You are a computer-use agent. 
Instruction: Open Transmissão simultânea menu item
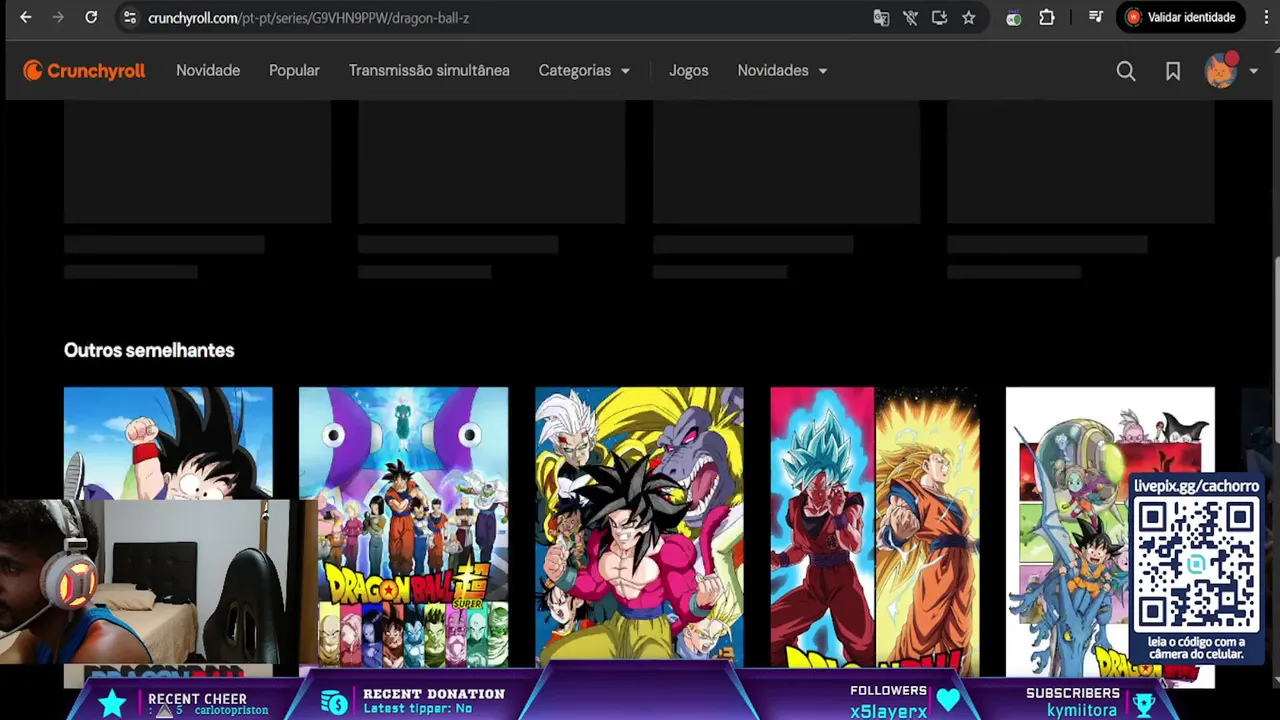tap(429, 70)
